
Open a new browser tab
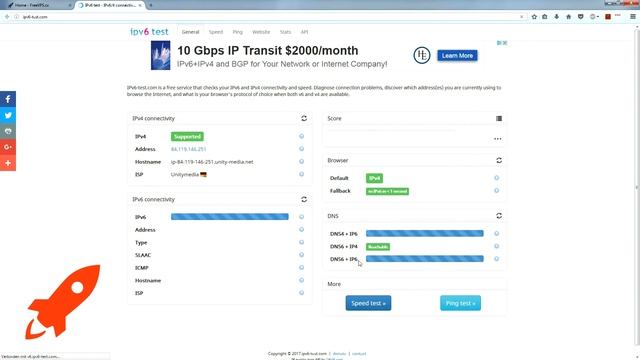tap(151, 5)
